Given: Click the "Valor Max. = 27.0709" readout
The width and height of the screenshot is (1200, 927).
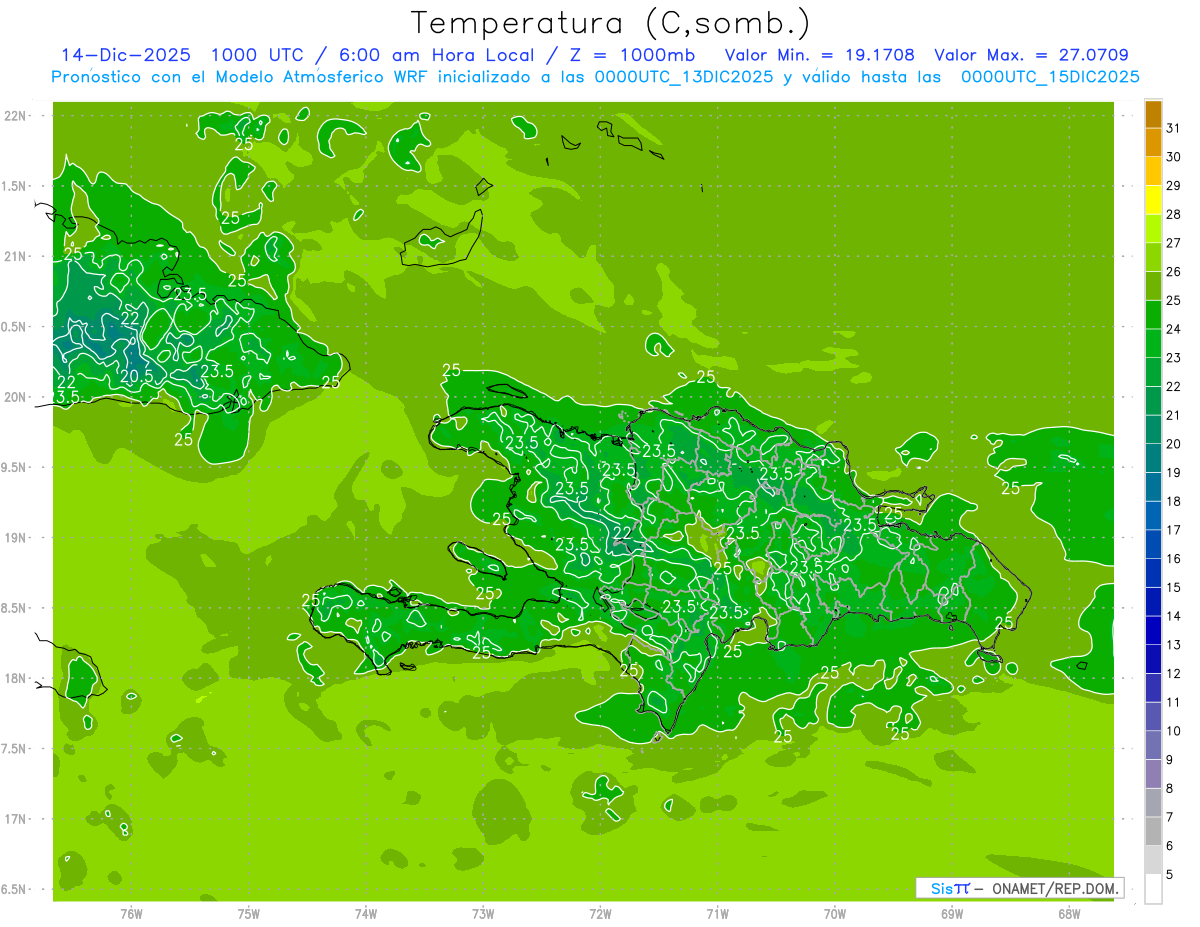Looking at the screenshot, I should pyautogui.click(x=1032, y=56).
